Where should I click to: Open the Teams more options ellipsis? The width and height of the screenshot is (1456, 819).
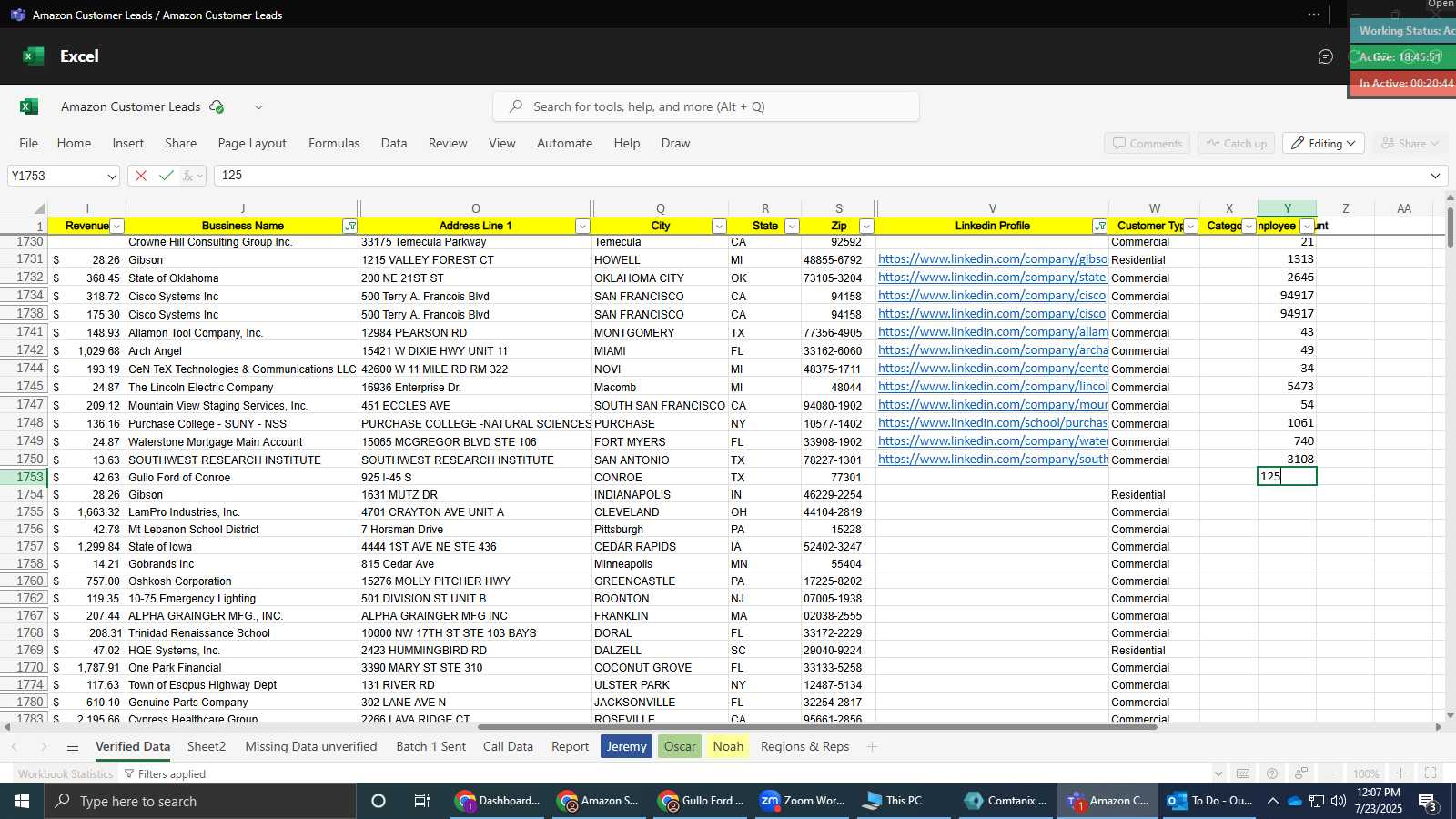(1313, 15)
